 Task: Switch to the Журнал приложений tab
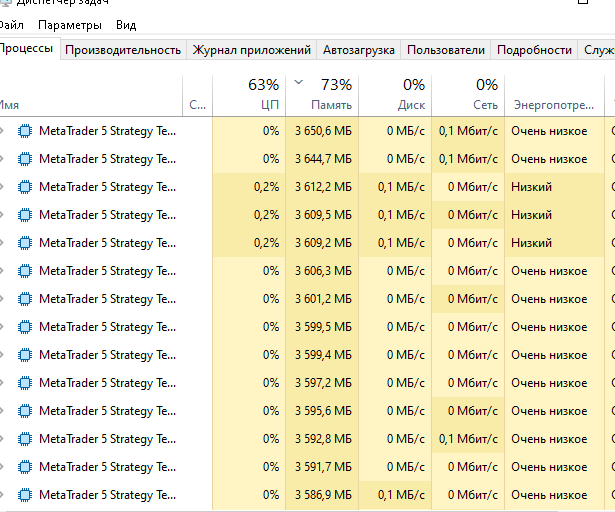tap(251, 50)
